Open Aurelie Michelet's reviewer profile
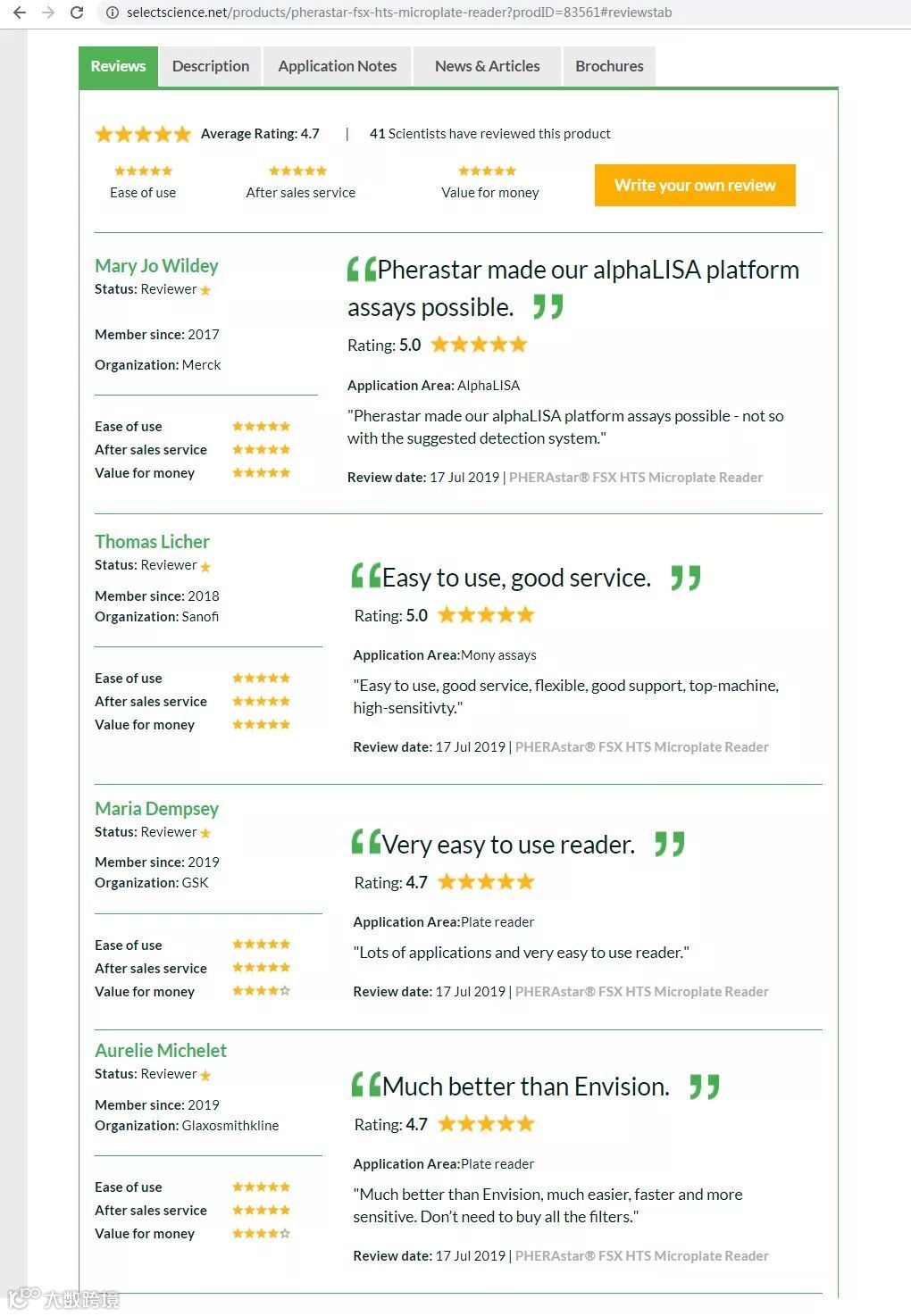This screenshot has height=1316, width=911. (161, 1051)
